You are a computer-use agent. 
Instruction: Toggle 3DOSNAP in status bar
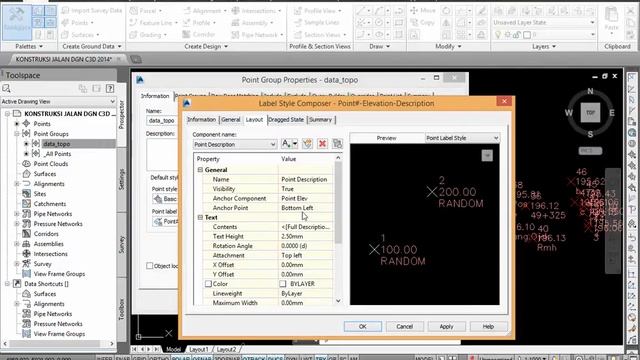[x=227, y=358]
